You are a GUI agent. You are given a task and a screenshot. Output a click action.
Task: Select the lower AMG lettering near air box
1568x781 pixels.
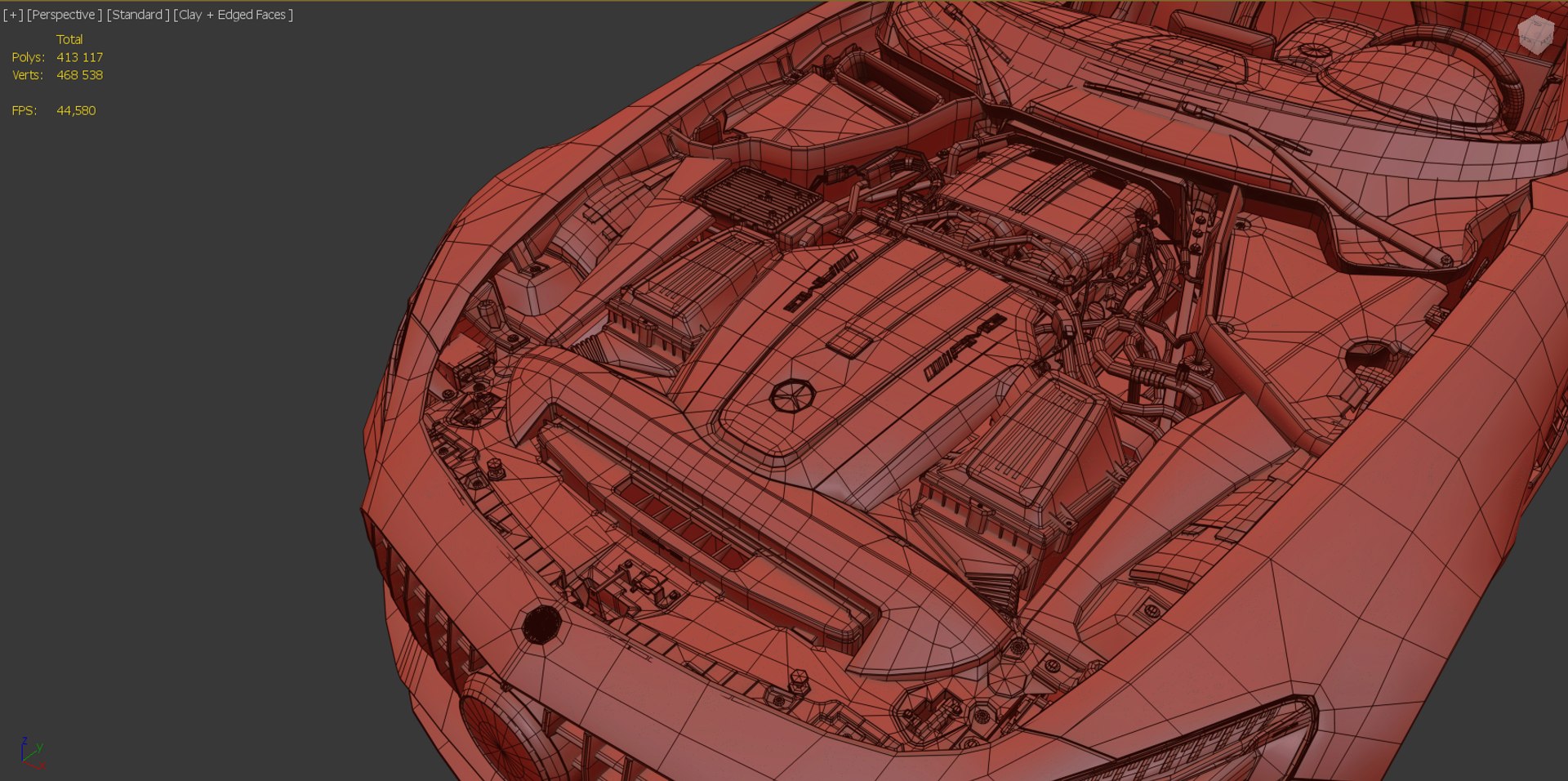tap(964, 346)
